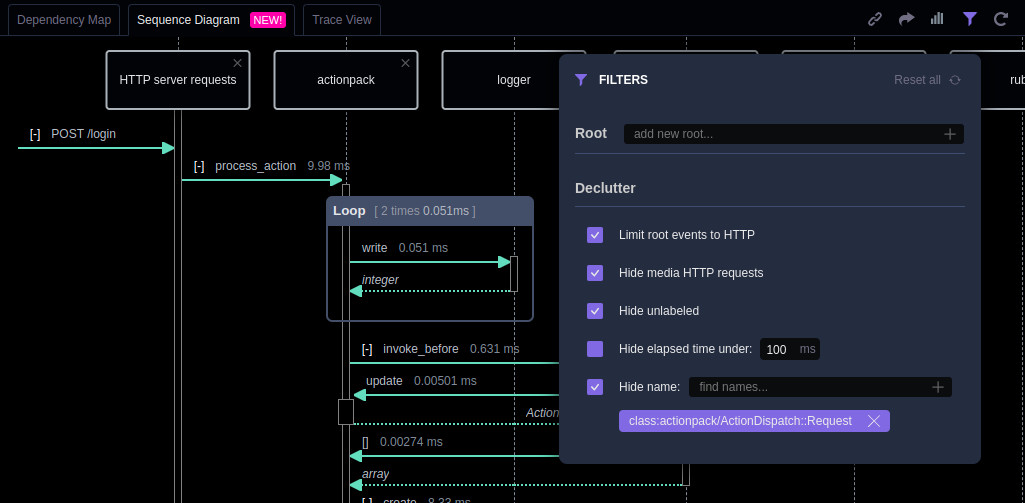The height and width of the screenshot is (503, 1025).
Task: Click the HTTP server requests actor label
Action: [x=178, y=80]
